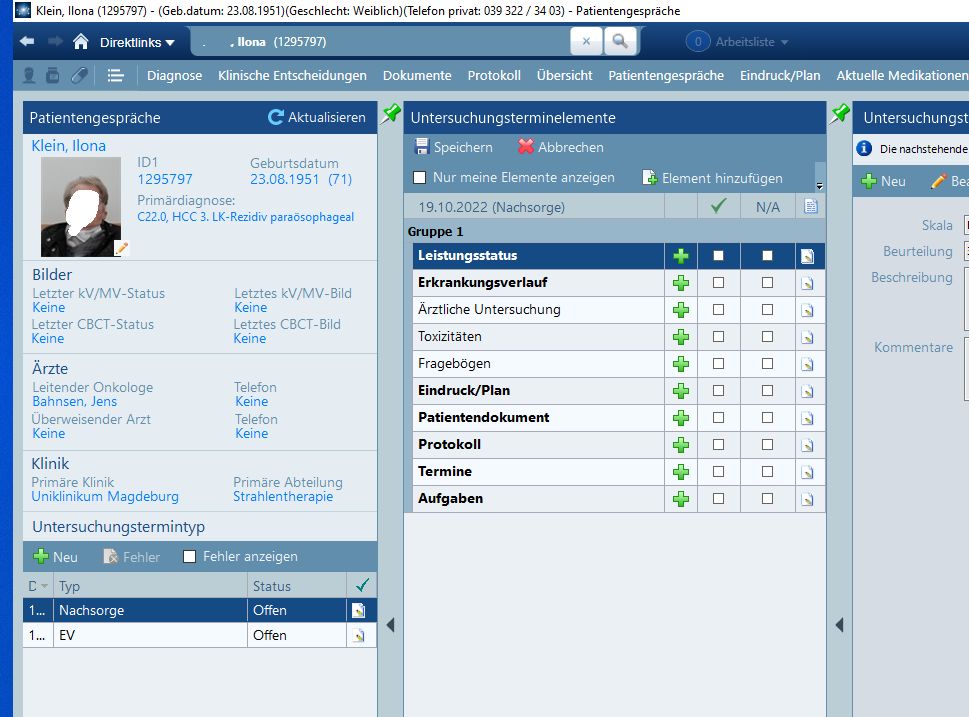Click green plus next to Toxizitäten

681,337
